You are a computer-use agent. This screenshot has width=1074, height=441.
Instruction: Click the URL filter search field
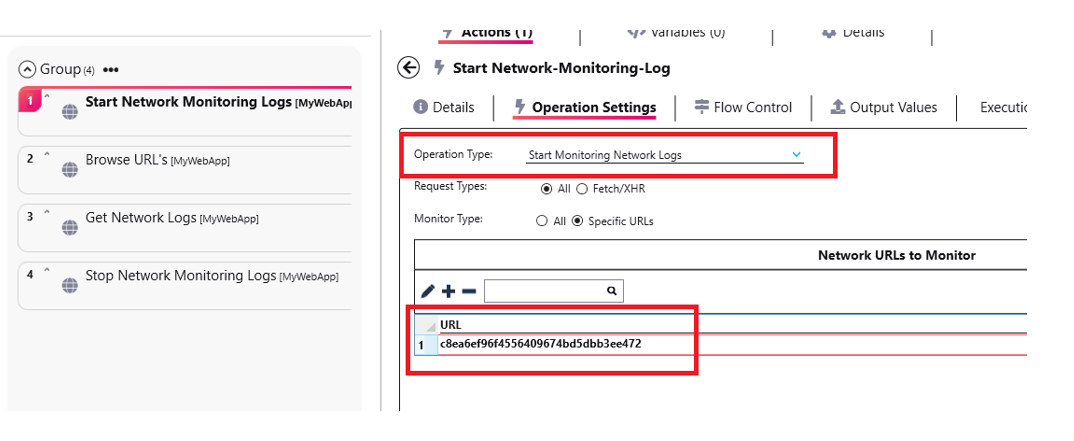(x=544, y=291)
